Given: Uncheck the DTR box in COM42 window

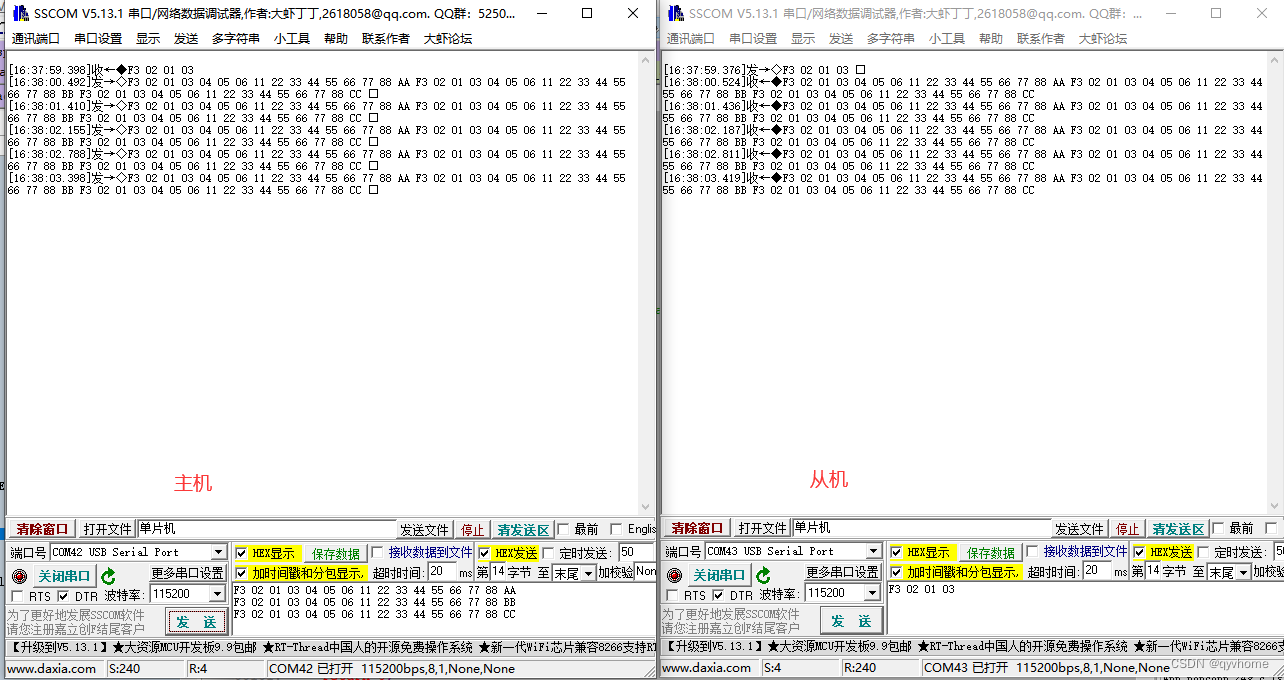Looking at the screenshot, I should point(63,597).
